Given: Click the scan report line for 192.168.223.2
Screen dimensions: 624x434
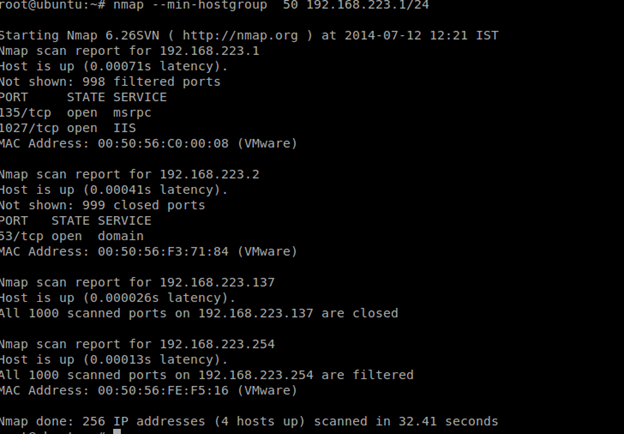Looking at the screenshot, I should pos(129,174).
